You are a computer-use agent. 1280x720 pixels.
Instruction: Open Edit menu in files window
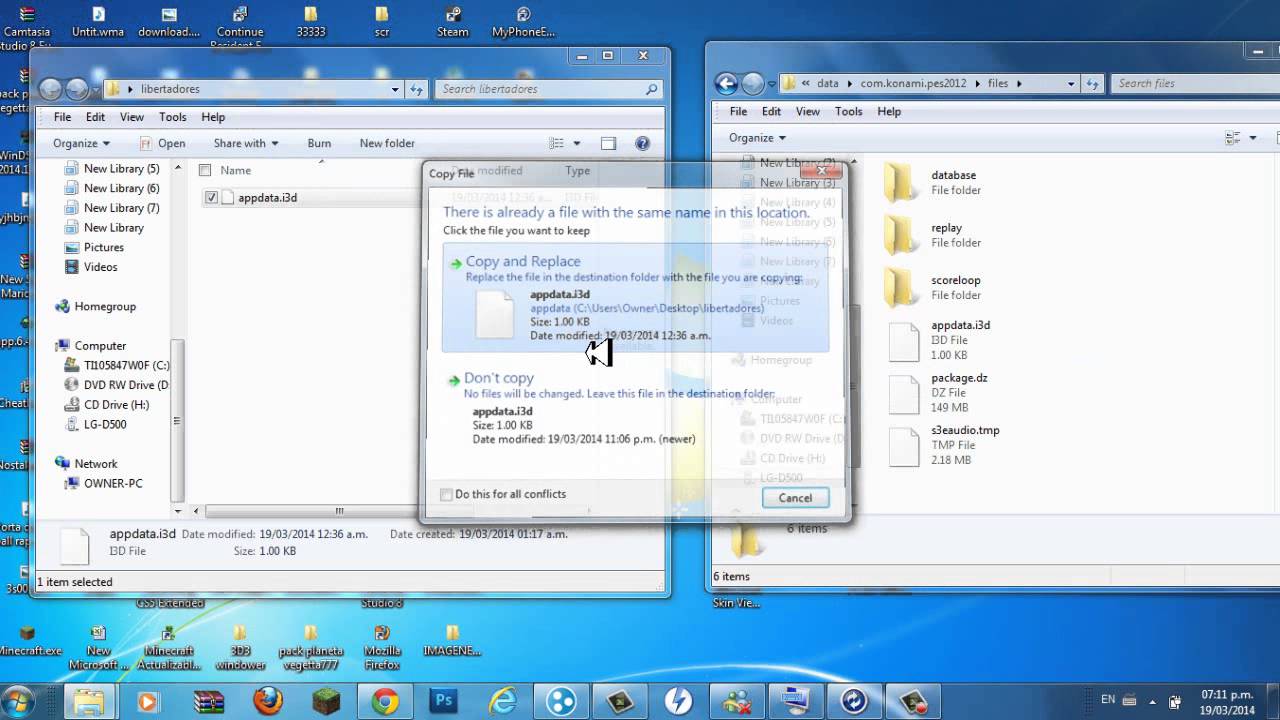[771, 111]
